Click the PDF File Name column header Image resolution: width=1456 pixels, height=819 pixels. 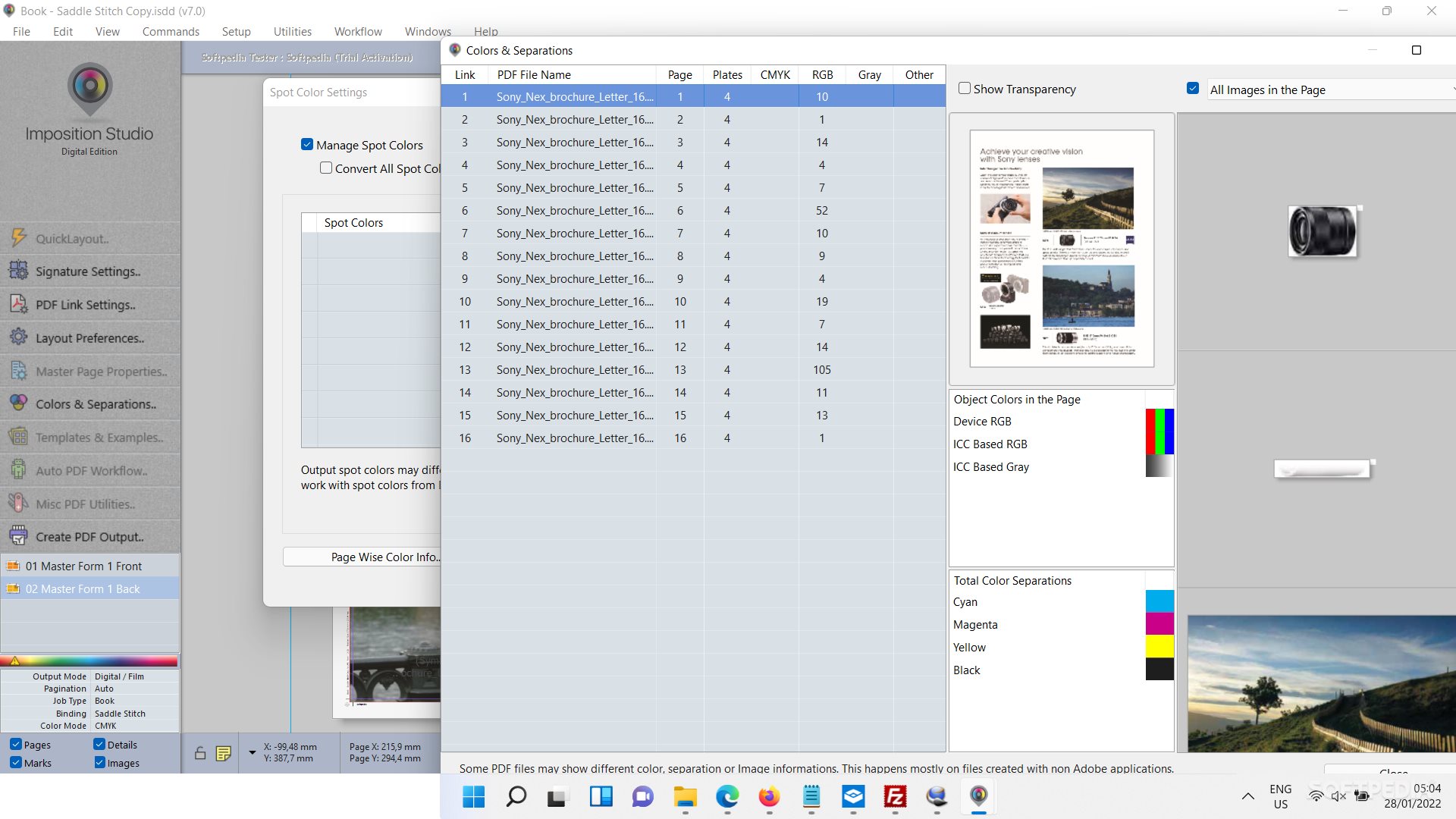click(x=573, y=74)
